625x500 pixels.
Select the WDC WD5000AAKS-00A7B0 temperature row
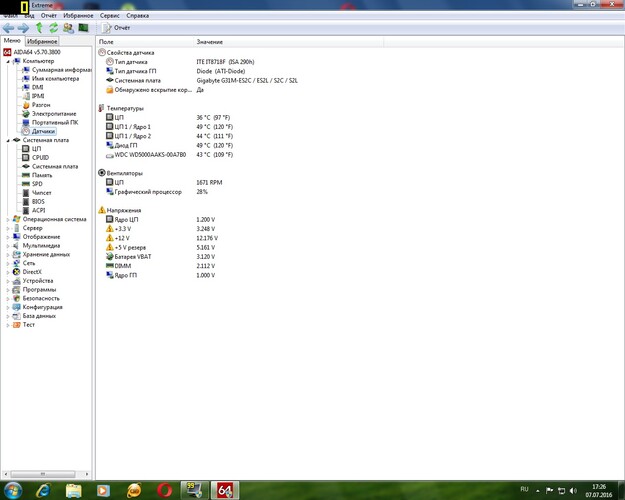click(x=169, y=155)
